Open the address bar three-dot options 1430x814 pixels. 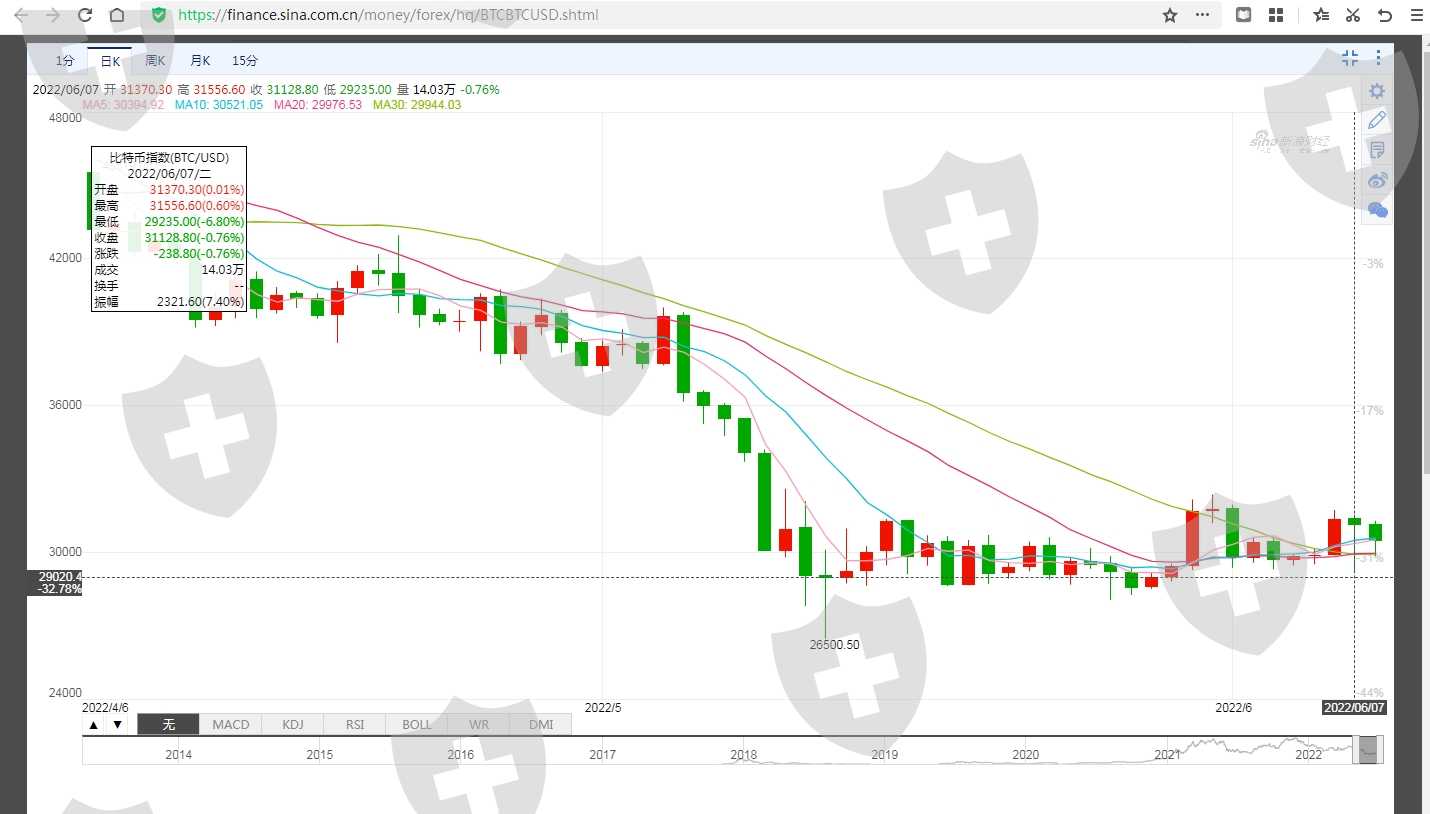[x=1202, y=15]
